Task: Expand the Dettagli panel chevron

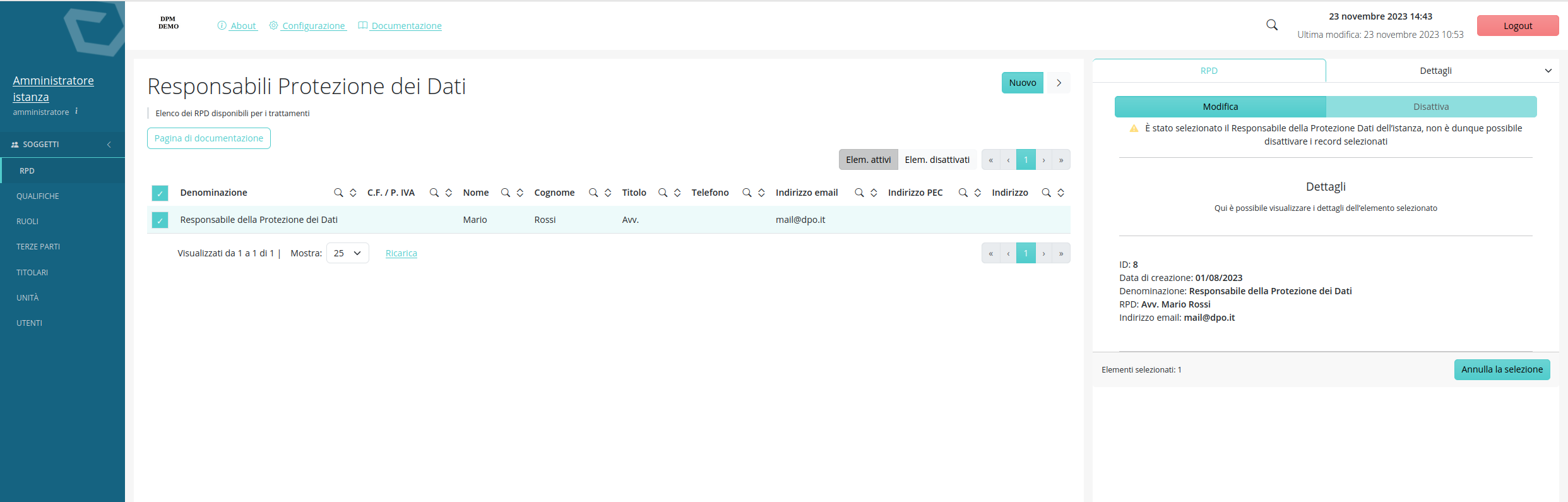Action: click(1548, 71)
